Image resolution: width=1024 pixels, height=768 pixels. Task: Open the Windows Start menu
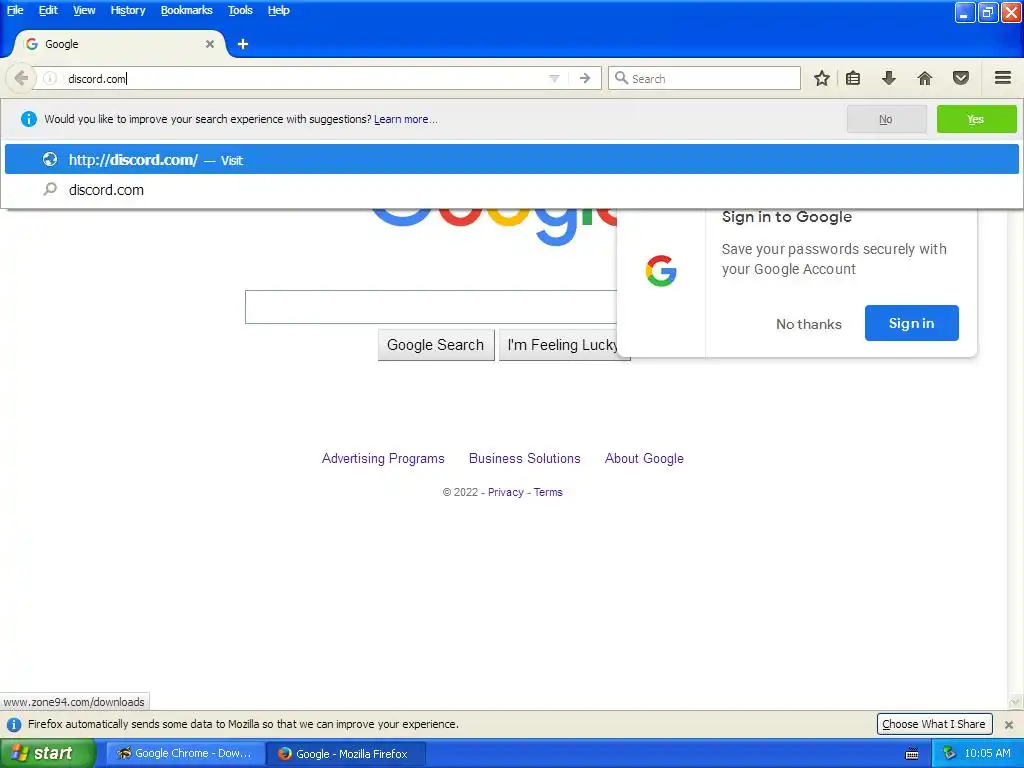48,754
